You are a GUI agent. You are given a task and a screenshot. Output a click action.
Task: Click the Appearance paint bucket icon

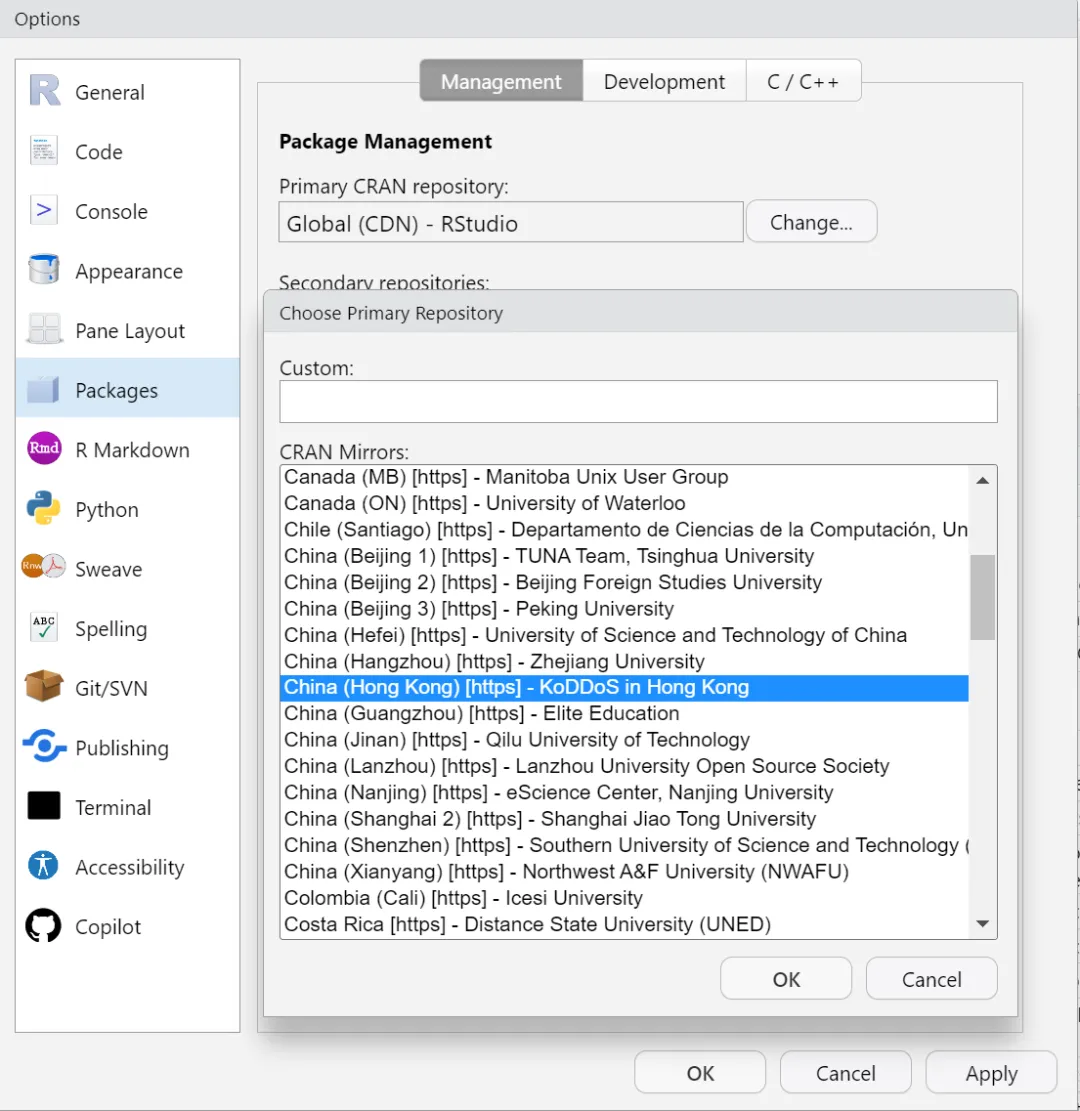coord(44,270)
